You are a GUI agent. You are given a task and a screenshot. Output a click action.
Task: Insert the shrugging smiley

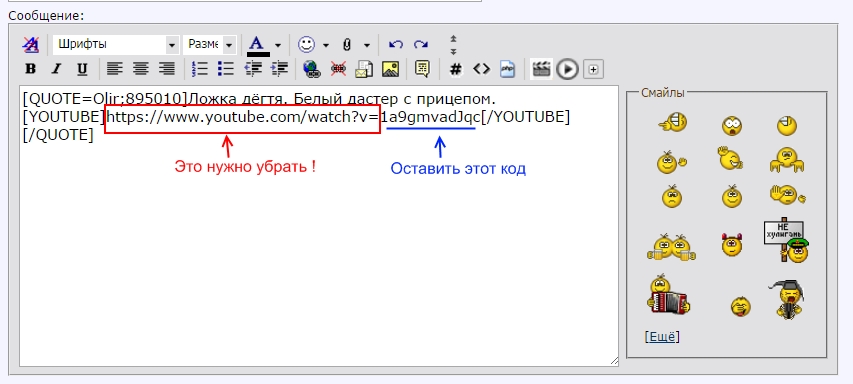(x=787, y=160)
